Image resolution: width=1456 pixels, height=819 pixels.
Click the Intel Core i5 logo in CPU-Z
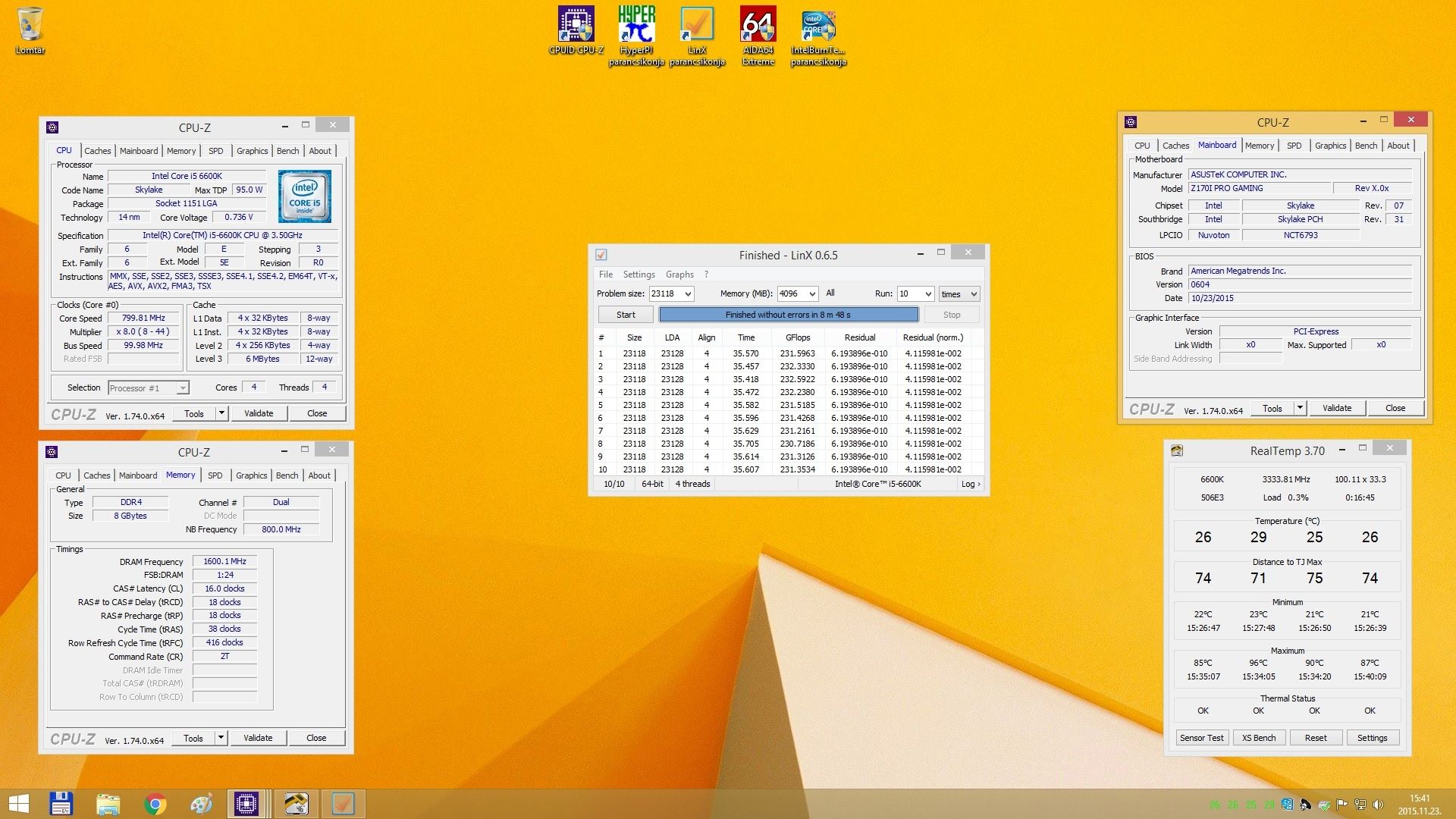point(305,196)
